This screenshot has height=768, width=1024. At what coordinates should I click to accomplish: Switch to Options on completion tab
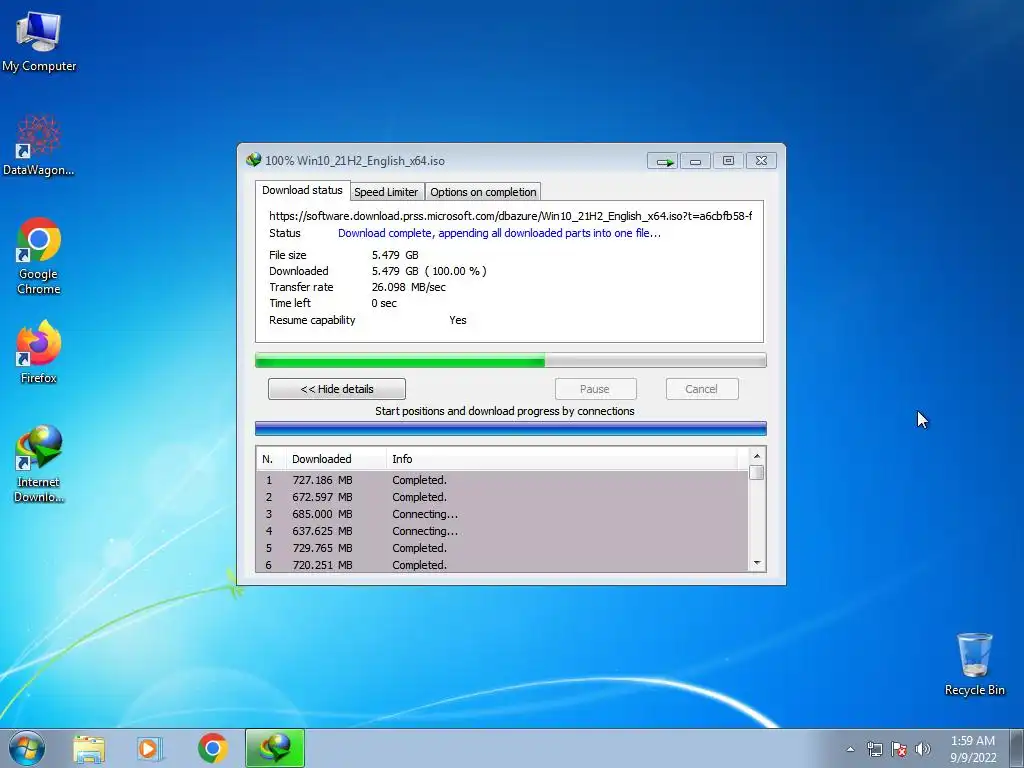click(x=483, y=191)
